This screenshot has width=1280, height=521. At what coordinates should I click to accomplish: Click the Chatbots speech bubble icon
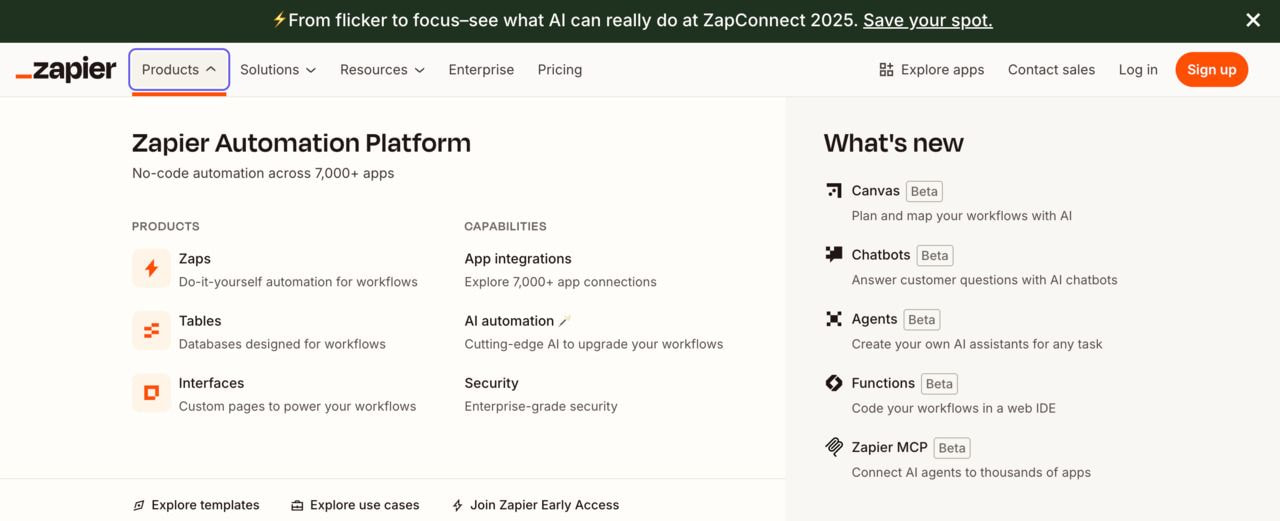point(834,255)
